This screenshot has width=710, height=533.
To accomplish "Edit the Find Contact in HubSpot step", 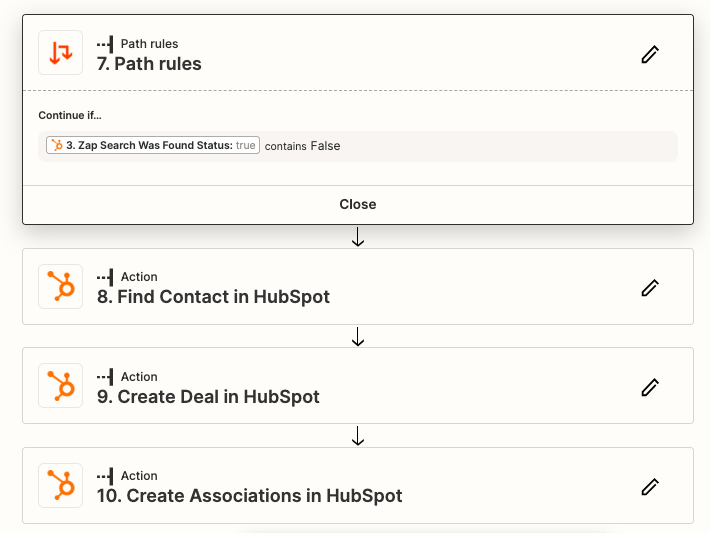I will tap(650, 287).
